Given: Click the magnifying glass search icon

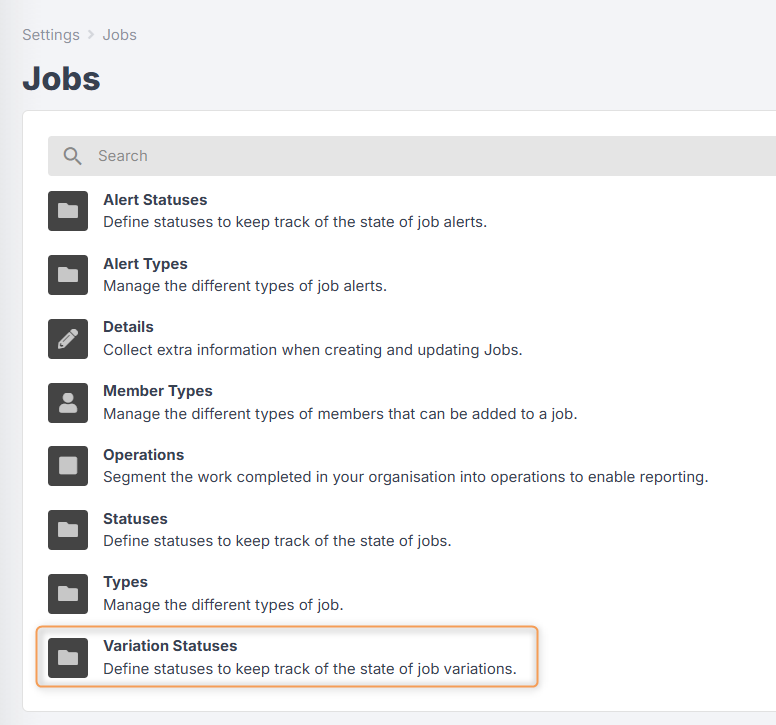Looking at the screenshot, I should click(x=72, y=156).
